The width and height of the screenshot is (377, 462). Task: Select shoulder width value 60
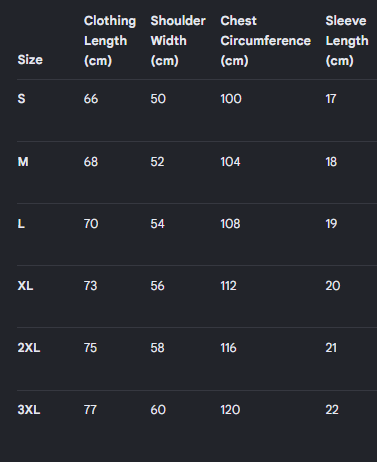tap(158, 410)
